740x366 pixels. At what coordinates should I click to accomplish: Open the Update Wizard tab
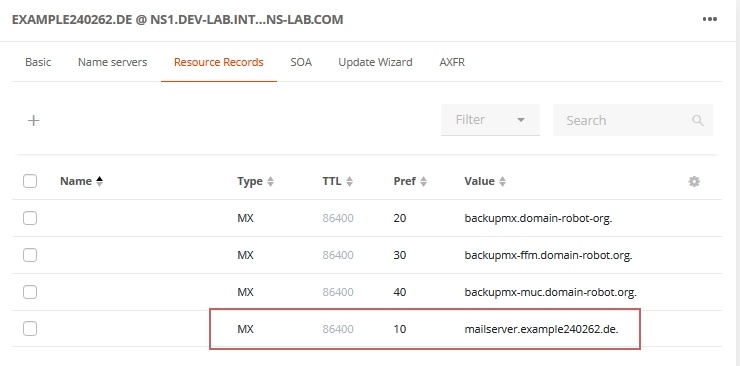(375, 62)
